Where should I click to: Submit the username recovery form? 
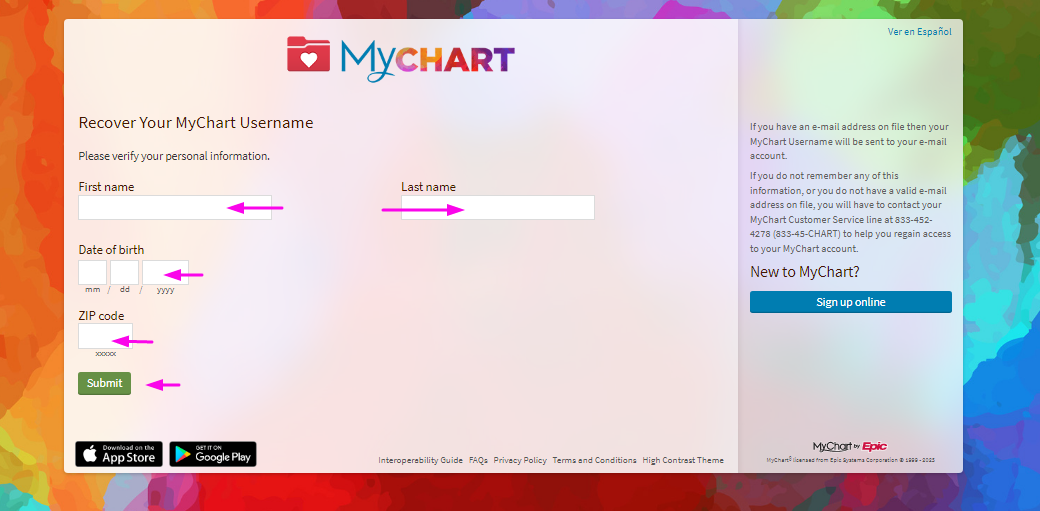pos(105,384)
